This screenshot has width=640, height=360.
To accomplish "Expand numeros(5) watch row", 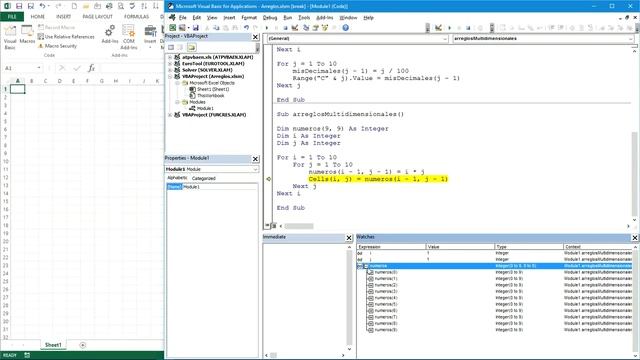I will coord(371,304).
